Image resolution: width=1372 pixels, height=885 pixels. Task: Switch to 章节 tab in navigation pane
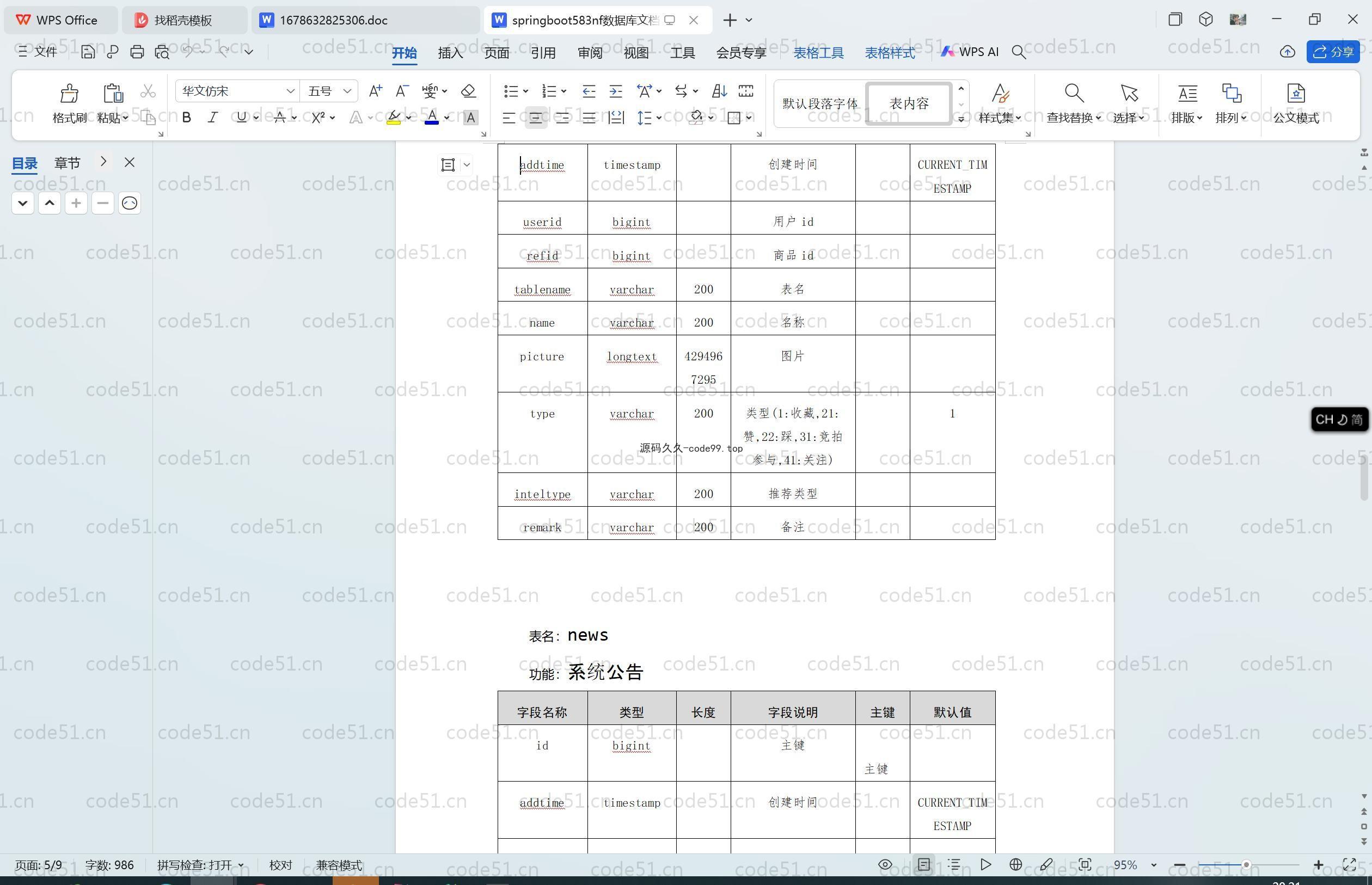point(68,163)
